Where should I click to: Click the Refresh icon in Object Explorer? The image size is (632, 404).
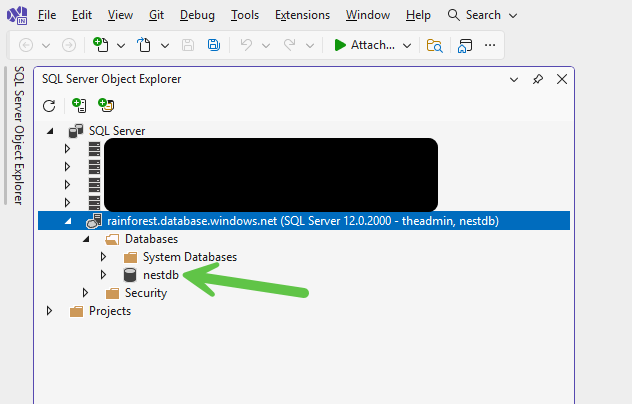pos(49,106)
